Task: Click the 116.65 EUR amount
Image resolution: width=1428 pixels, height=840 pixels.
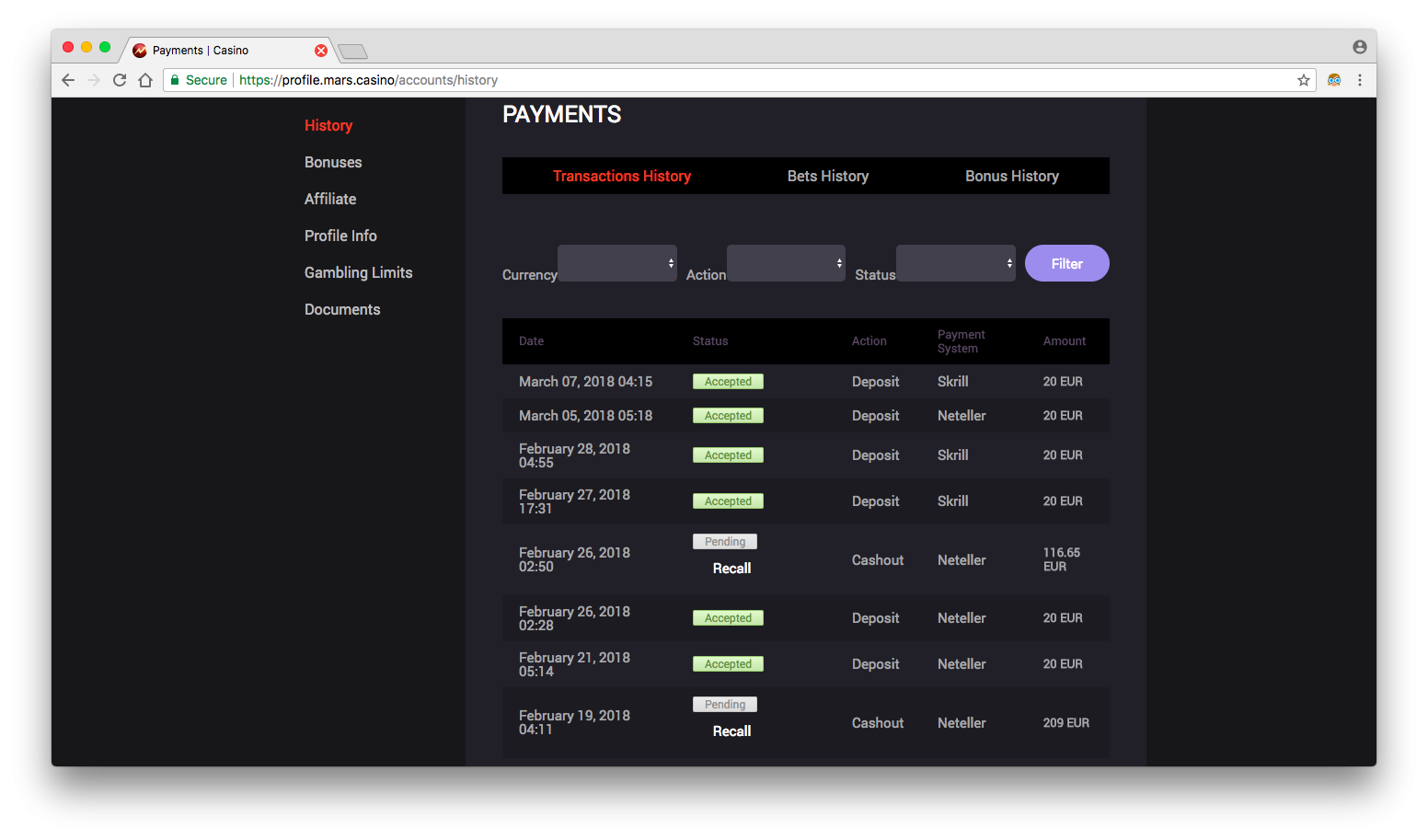Action: 1062,559
